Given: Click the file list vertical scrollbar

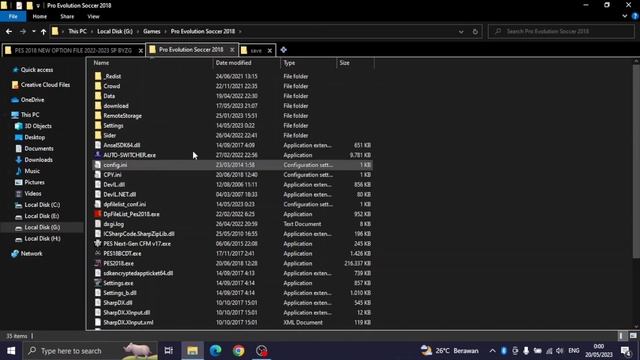Looking at the screenshot, I should [x=636, y=163].
